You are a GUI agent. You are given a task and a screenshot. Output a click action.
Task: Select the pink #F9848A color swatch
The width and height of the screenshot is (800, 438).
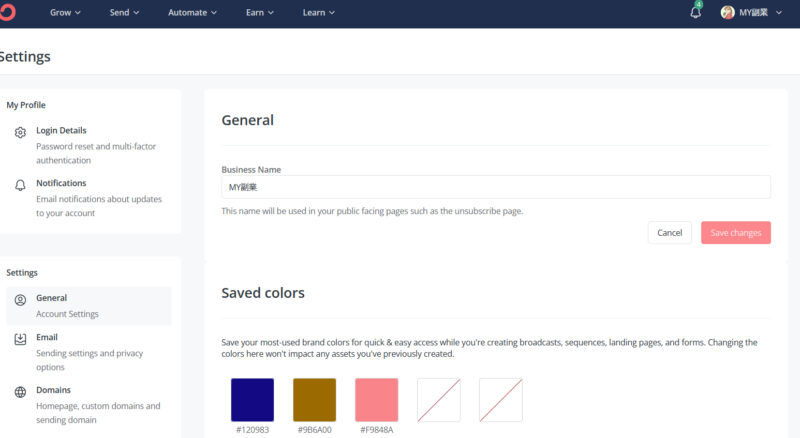click(x=376, y=399)
